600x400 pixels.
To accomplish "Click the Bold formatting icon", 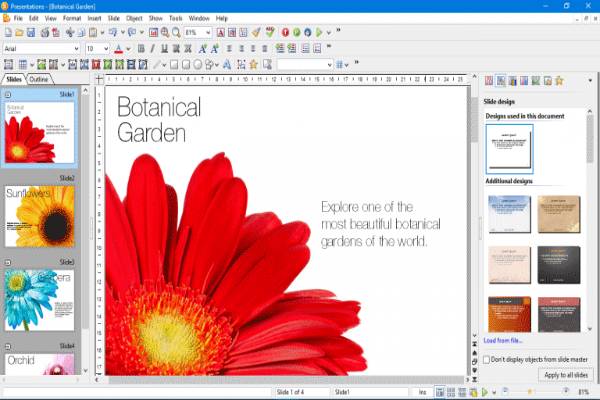I will 141,48.
